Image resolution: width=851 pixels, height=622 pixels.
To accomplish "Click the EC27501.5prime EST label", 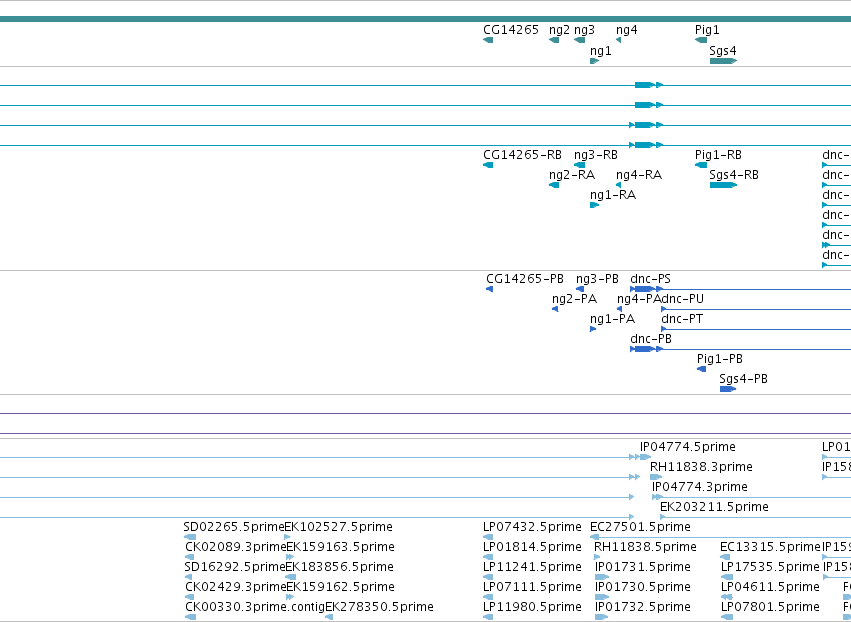I will [x=640, y=527].
